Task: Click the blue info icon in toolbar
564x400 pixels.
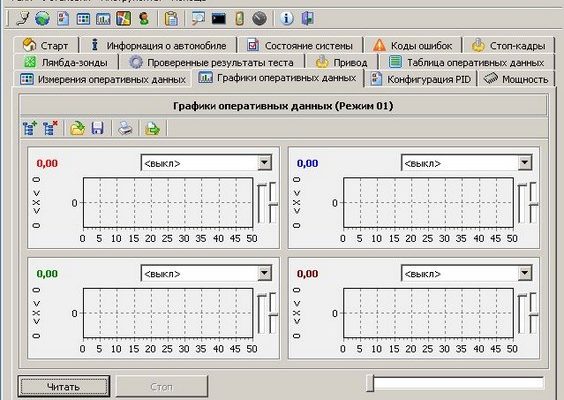Action: 286,18
